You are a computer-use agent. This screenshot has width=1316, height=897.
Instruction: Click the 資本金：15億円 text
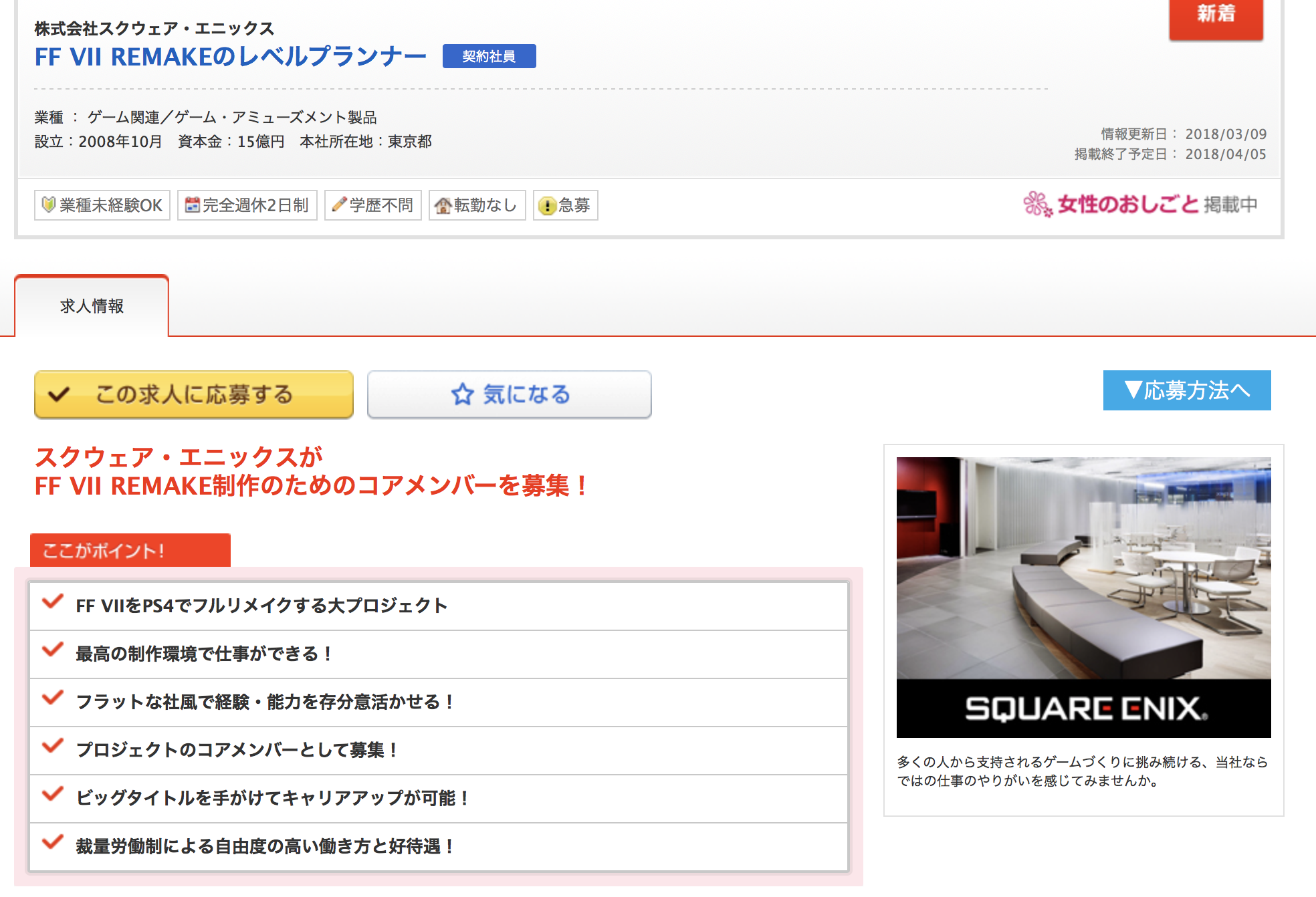pyautogui.click(x=231, y=142)
